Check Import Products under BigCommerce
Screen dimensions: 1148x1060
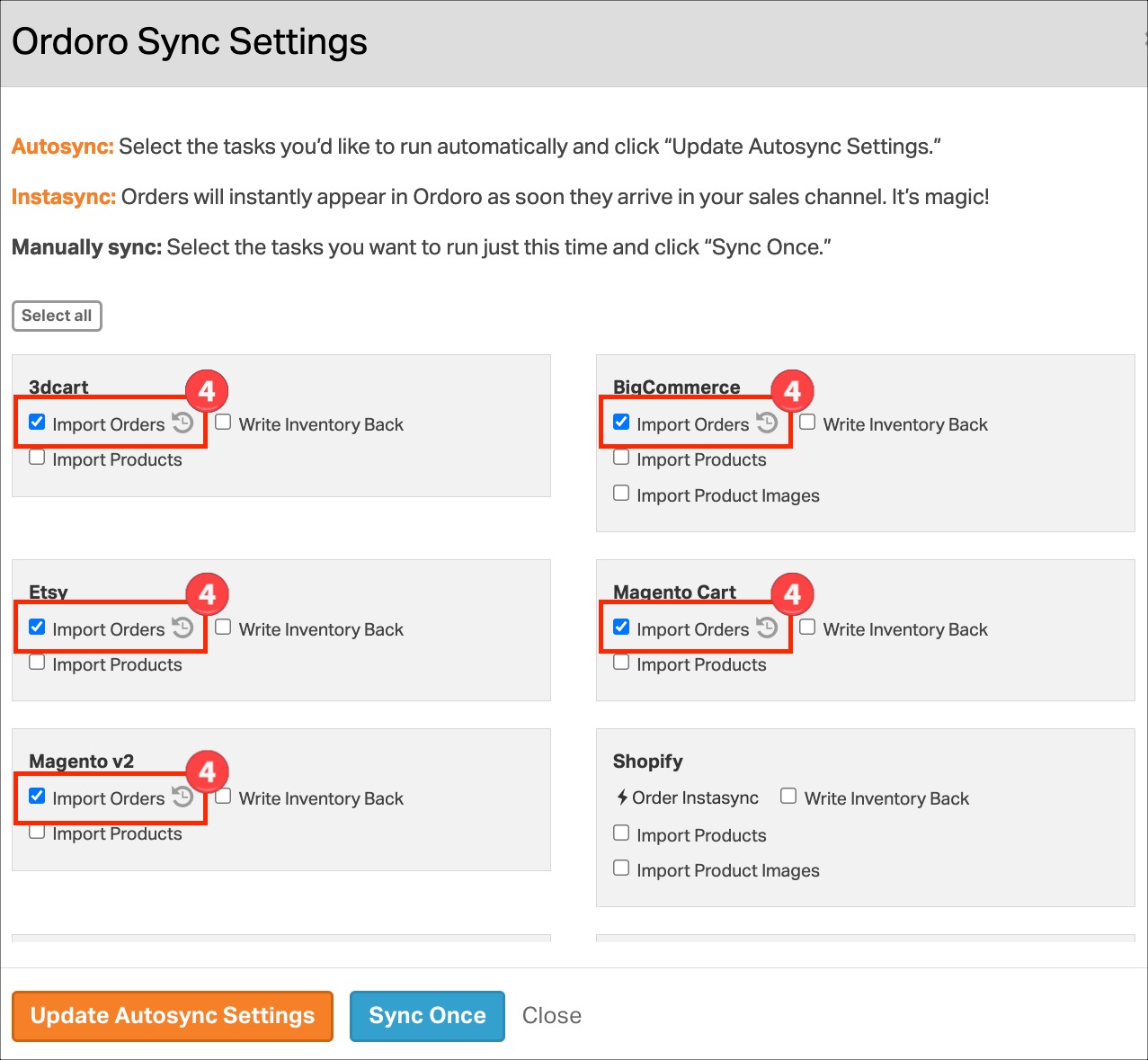(x=621, y=457)
